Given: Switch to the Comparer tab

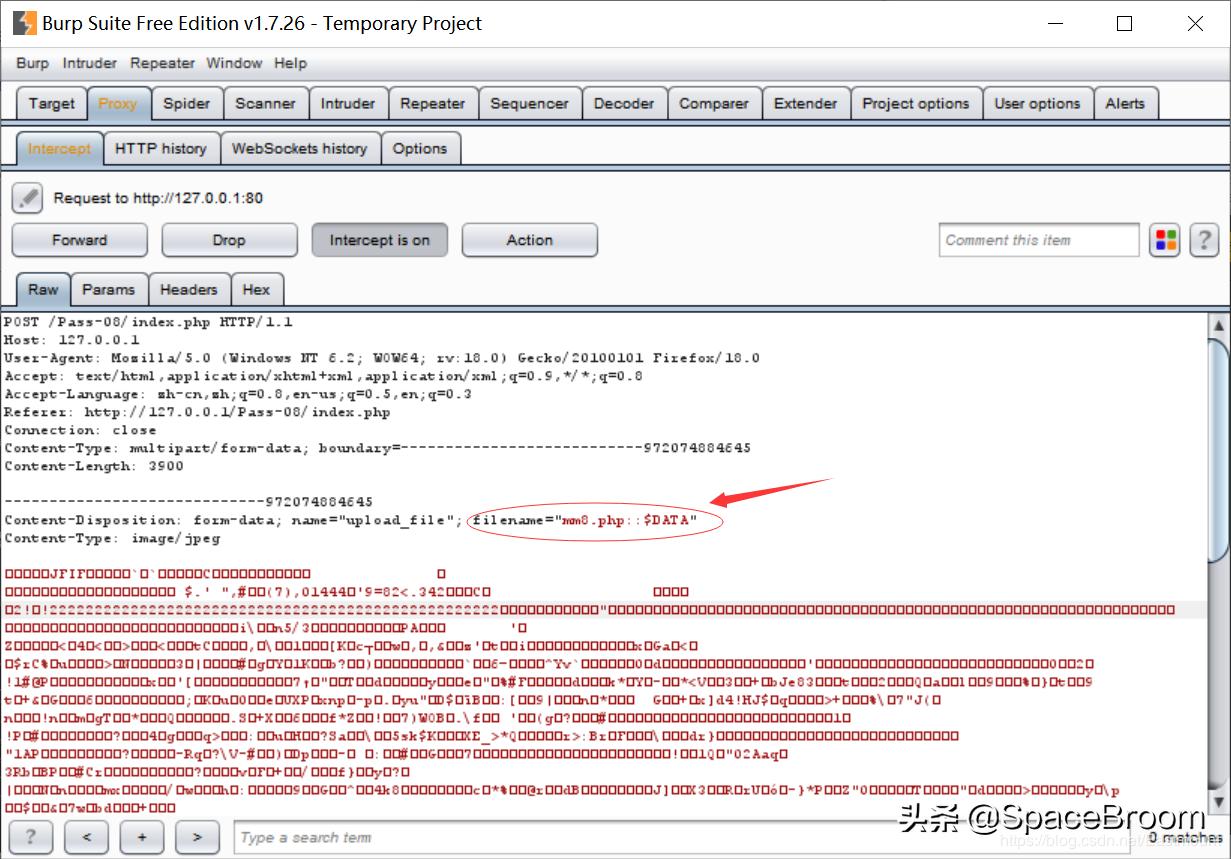Looking at the screenshot, I should click(714, 103).
